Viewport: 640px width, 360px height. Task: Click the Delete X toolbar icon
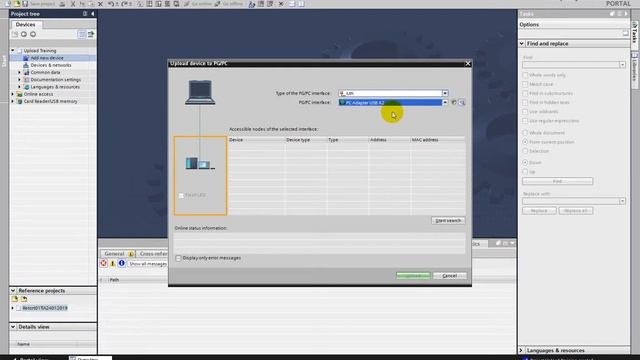pos(100,4)
